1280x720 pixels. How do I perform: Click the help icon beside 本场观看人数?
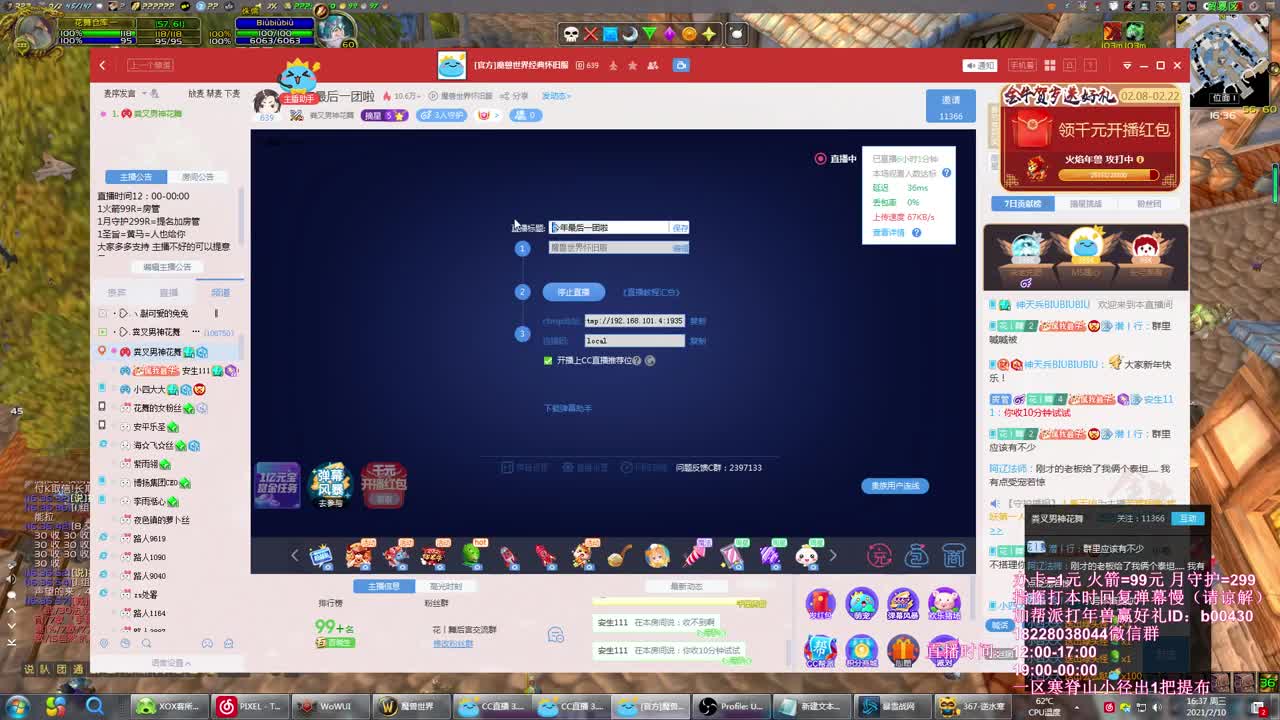pos(946,173)
